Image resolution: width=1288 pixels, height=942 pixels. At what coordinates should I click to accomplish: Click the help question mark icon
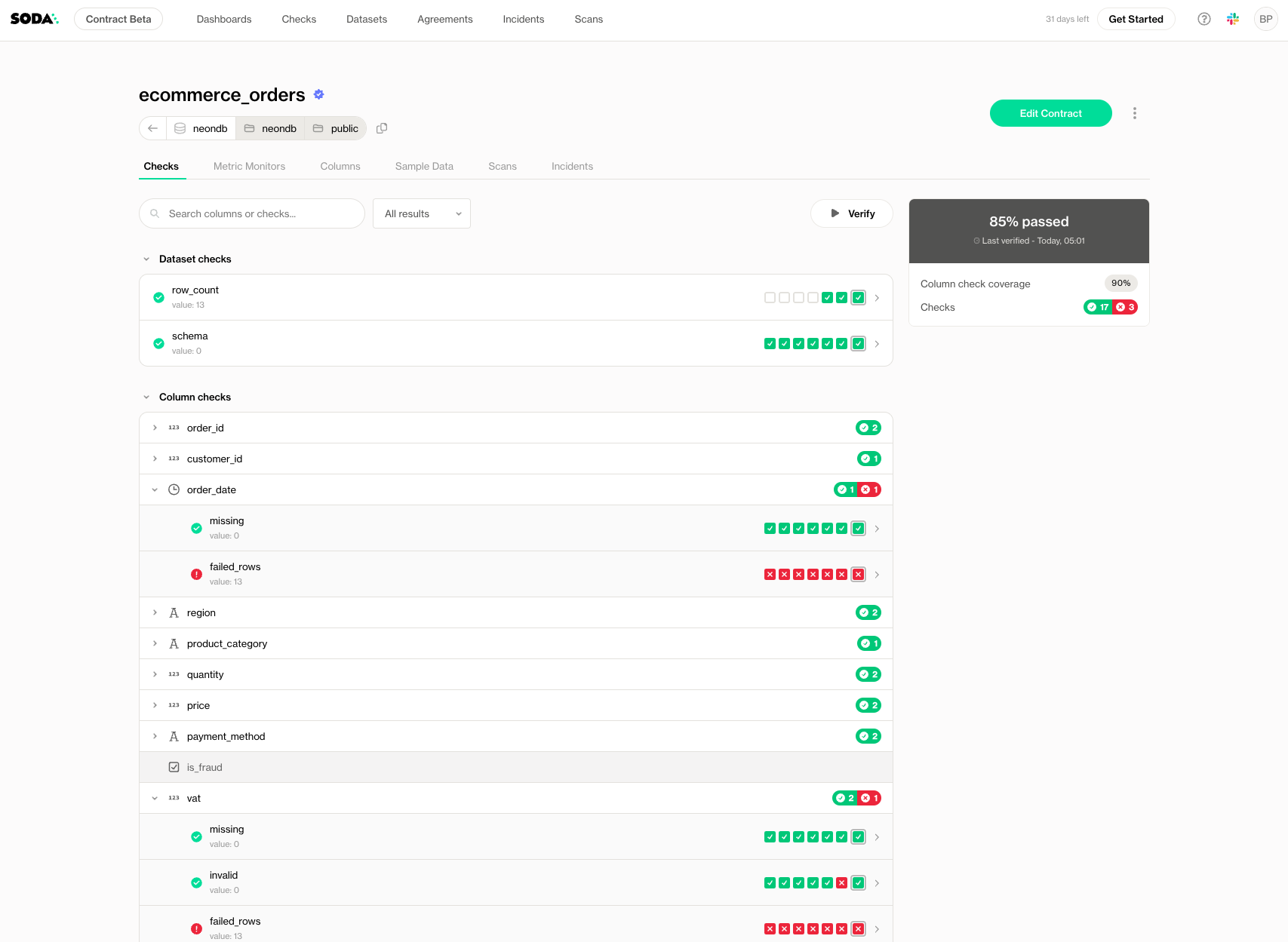[x=1204, y=19]
